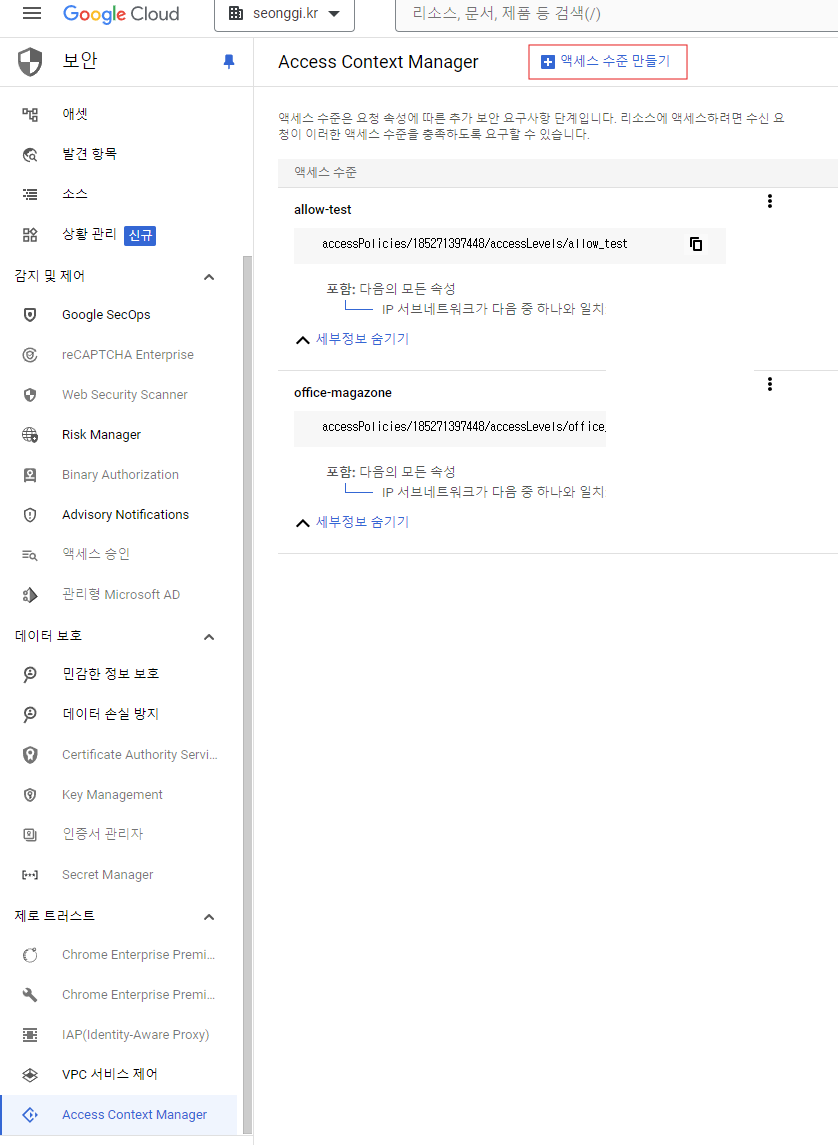The width and height of the screenshot is (838, 1145).
Task: Open 상황 관리 in the sidebar
Action: 89,234
